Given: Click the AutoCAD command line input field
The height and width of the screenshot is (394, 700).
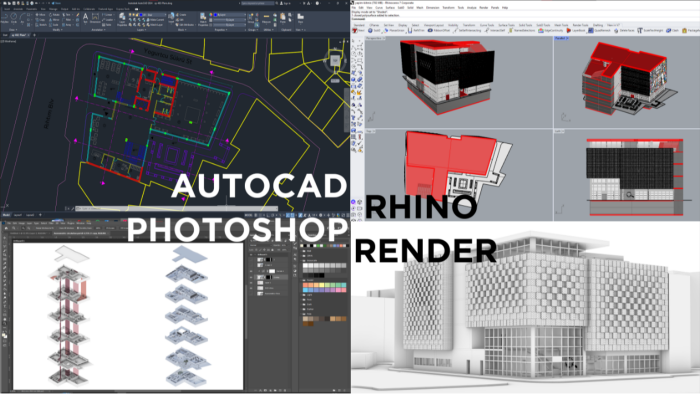Looking at the screenshot, I should [176, 208].
